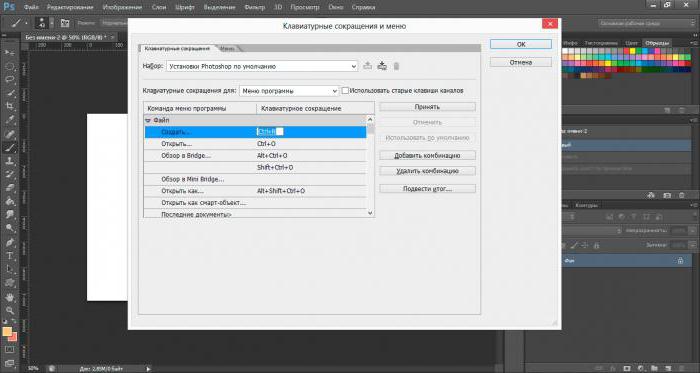
Task: Select the Eyedropper tool
Action: (x=9, y=120)
